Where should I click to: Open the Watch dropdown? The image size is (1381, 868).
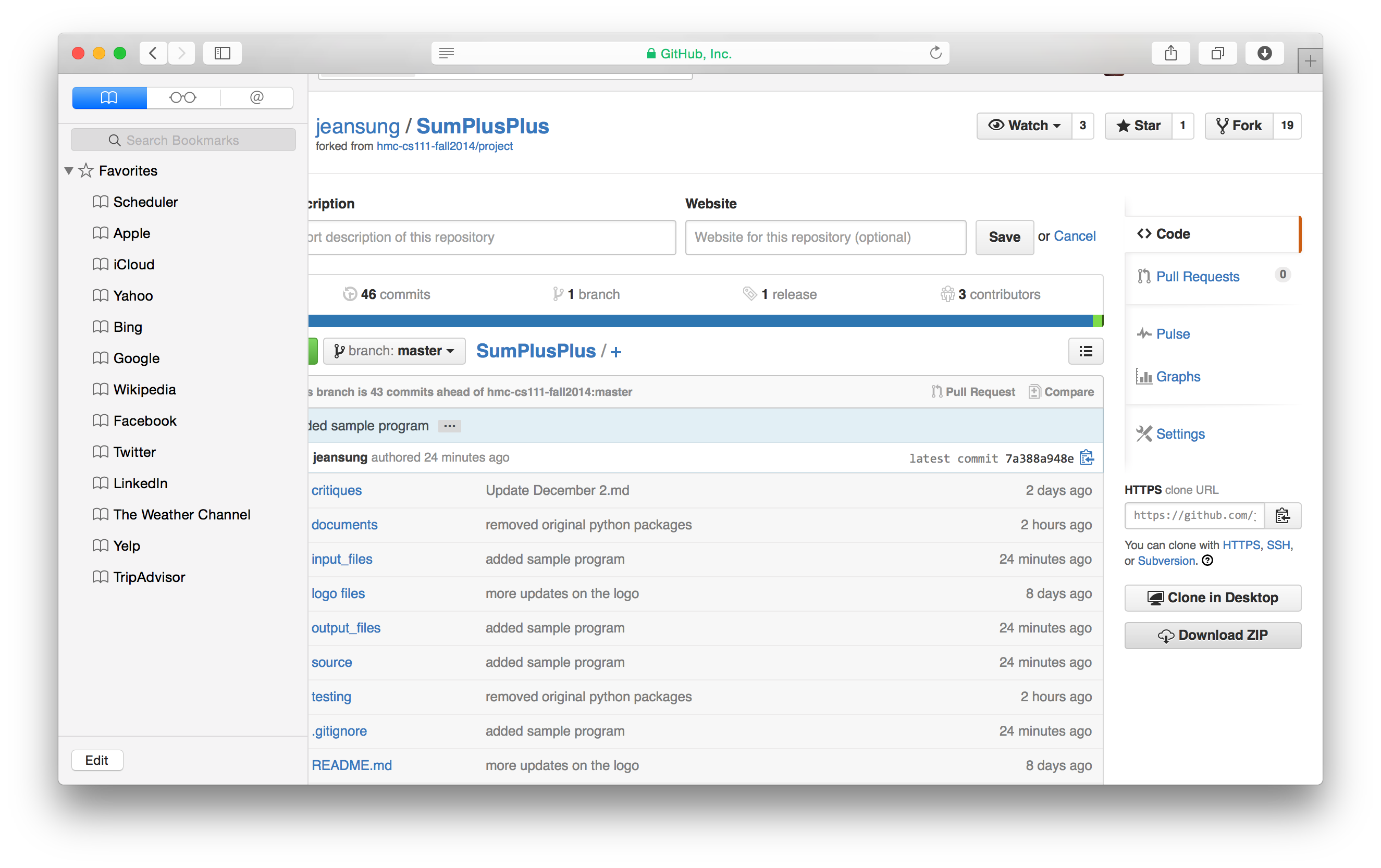point(1024,126)
